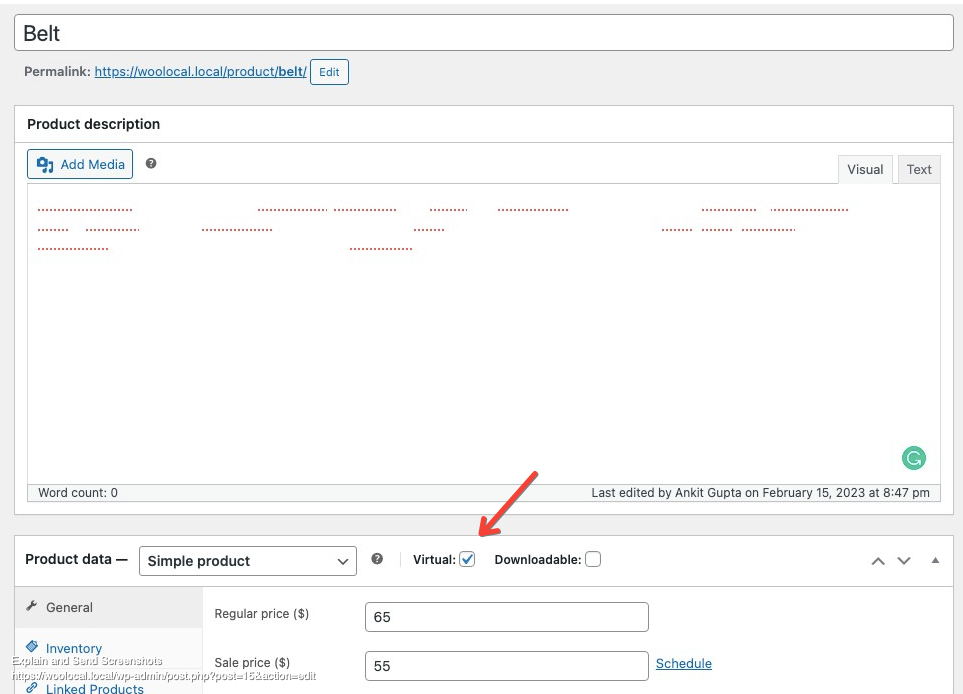The width and height of the screenshot is (963, 694).
Task: Click the Word count: 0 text
Action: 78,493
